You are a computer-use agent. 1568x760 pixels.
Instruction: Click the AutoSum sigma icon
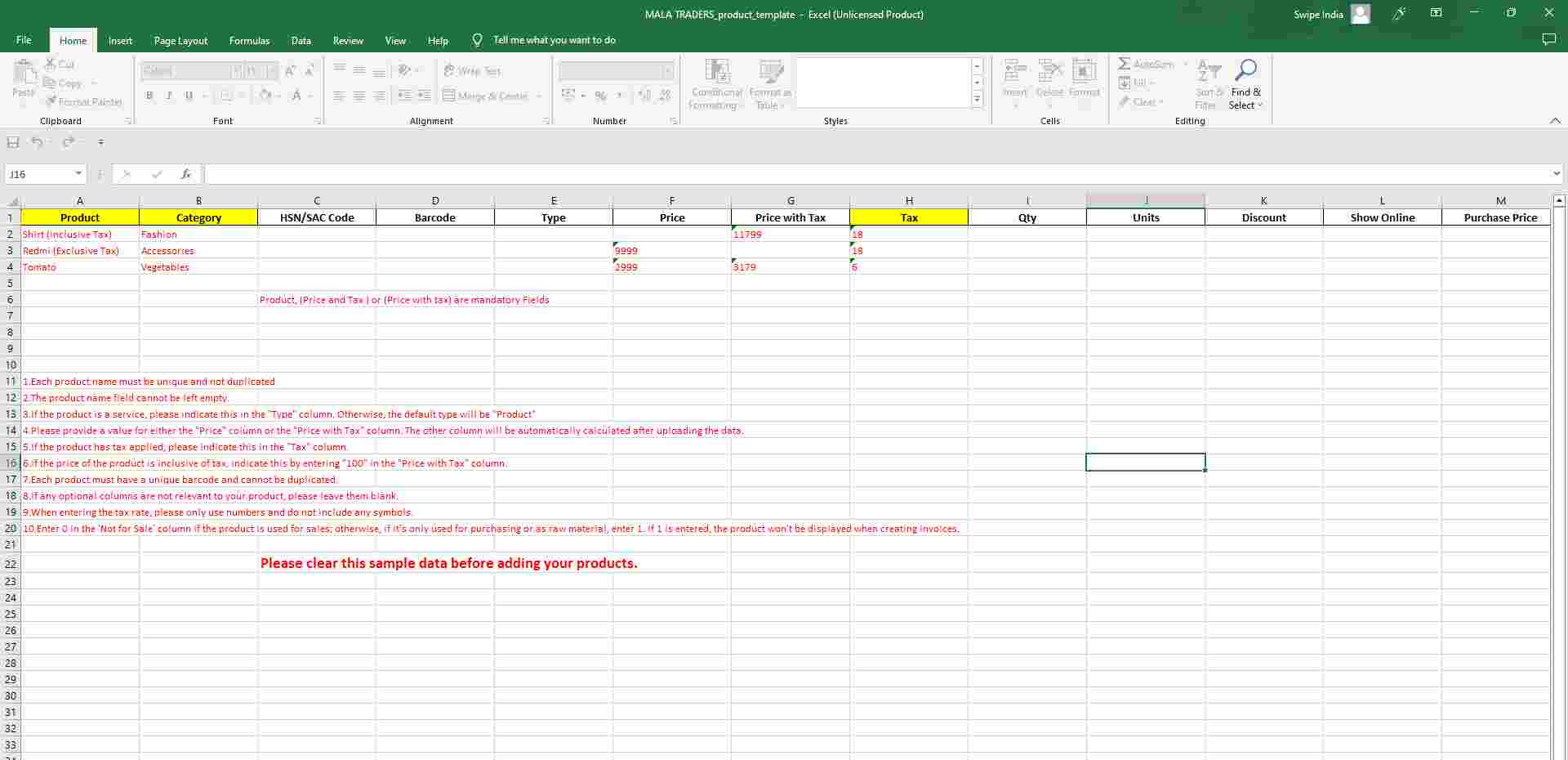point(1125,64)
